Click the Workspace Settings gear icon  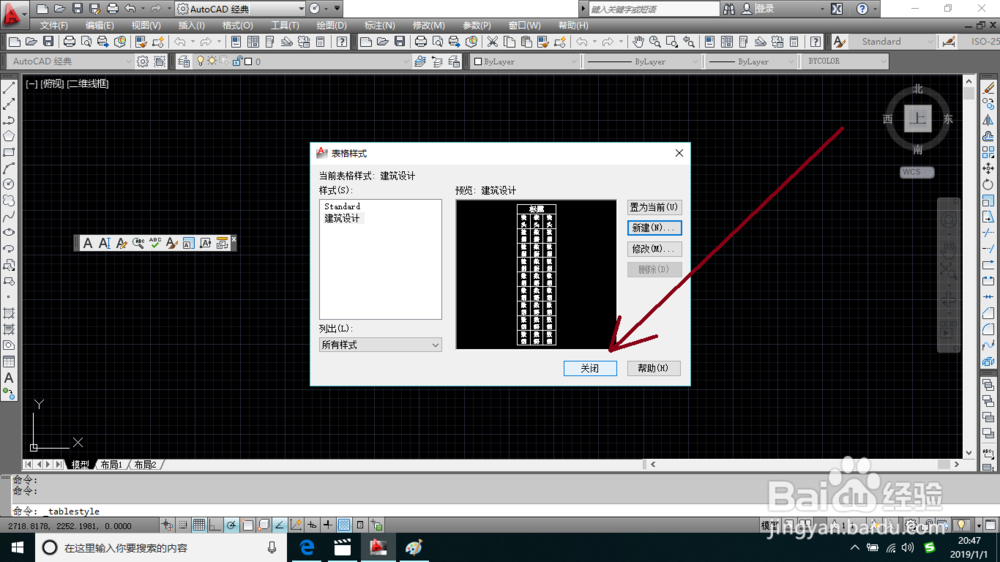click(142, 61)
